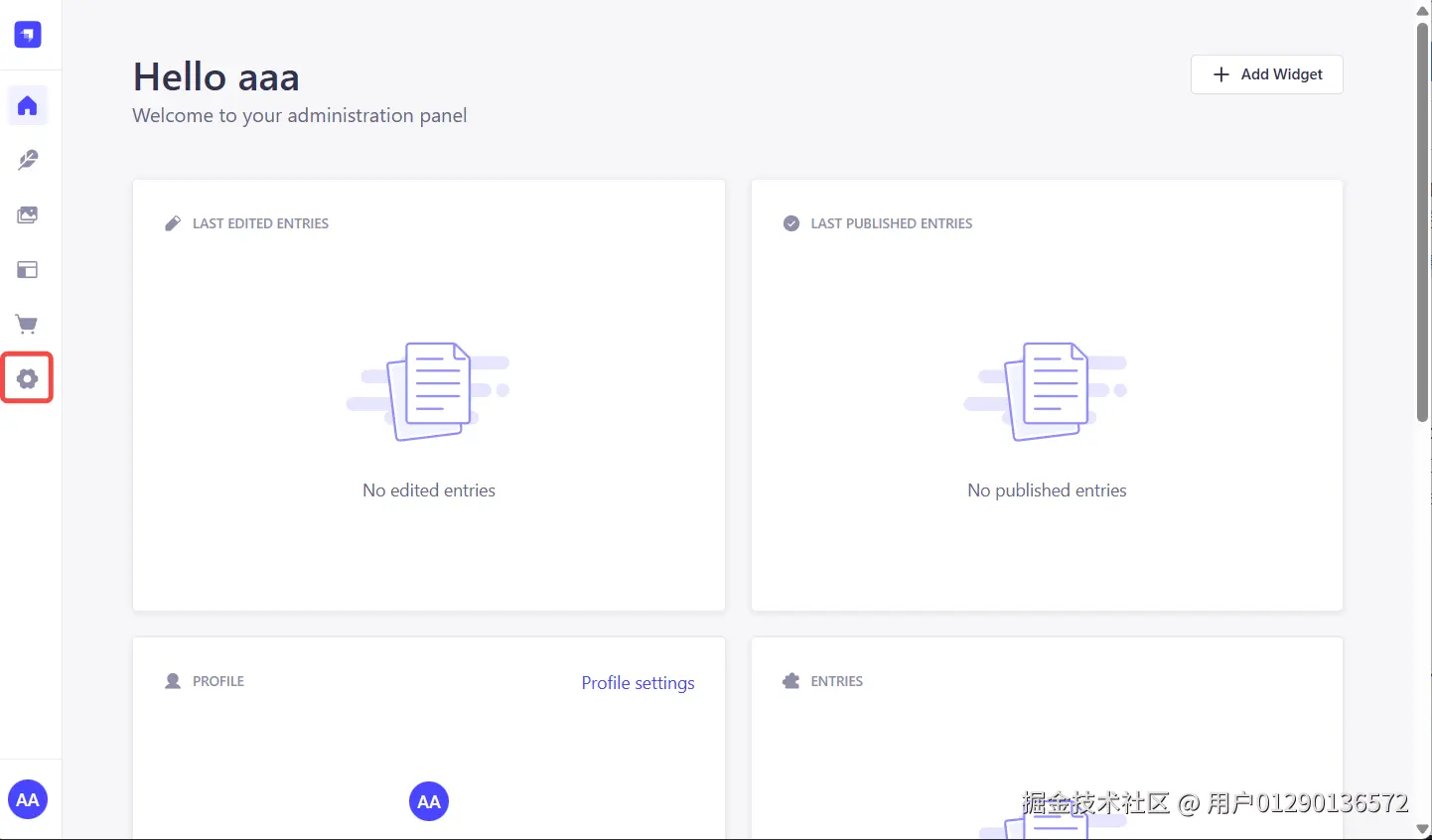
Task: Click the pencil icon beside Last Edited Entries
Action: pyautogui.click(x=173, y=223)
